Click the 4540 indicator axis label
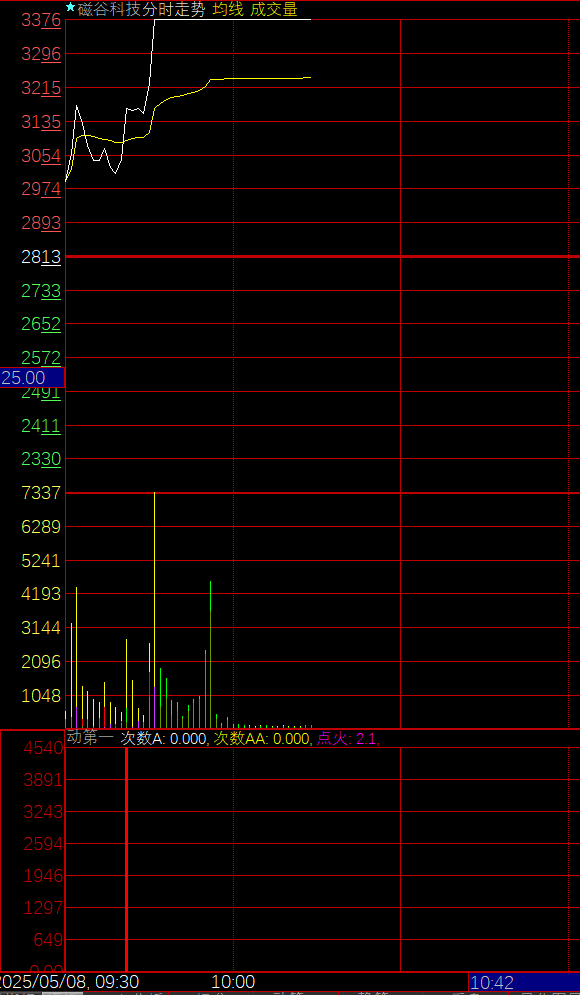580x995 pixels. pos(44,748)
